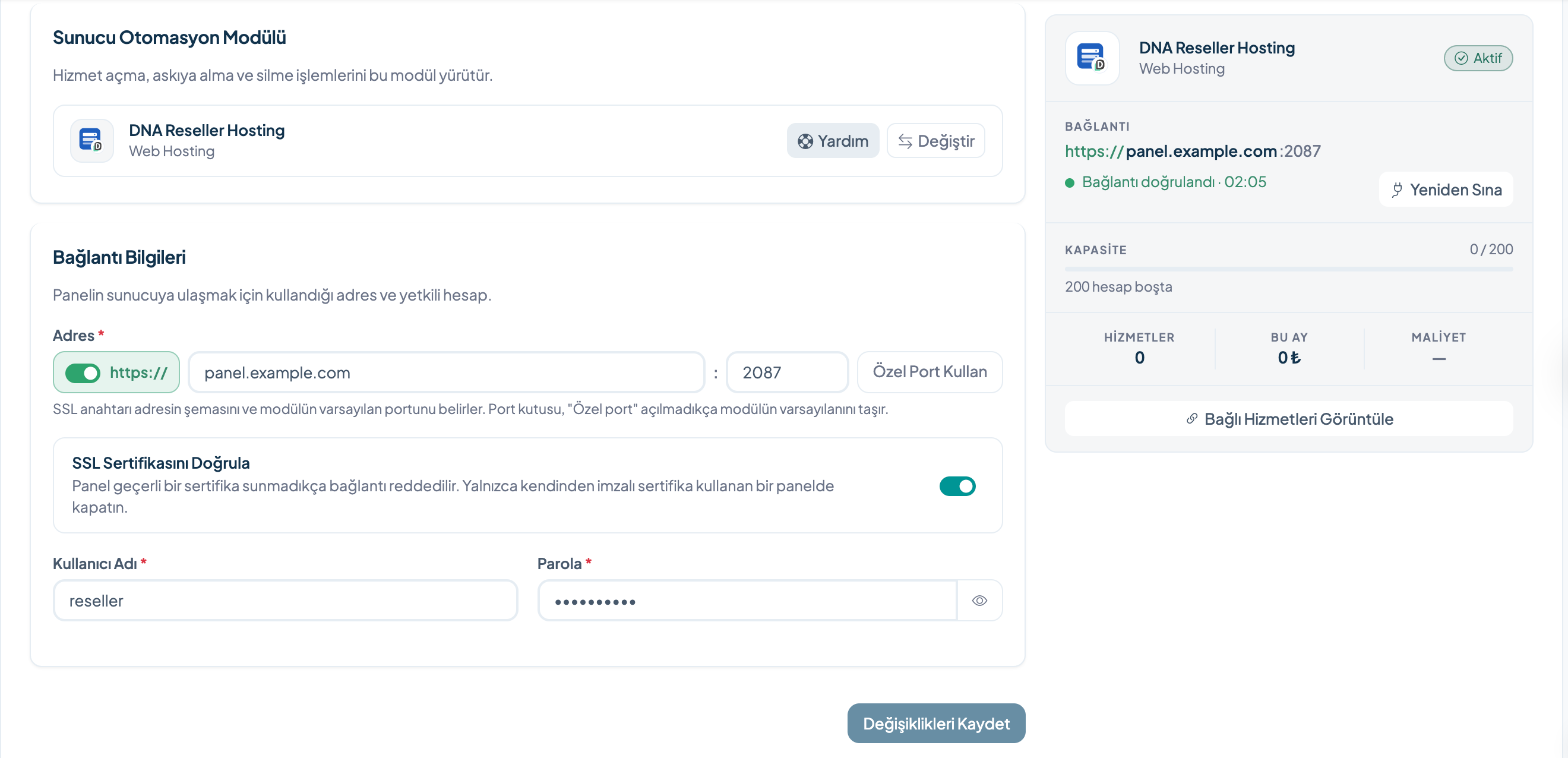Click the MALİYET label

pyautogui.click(x=1439, y=337)
